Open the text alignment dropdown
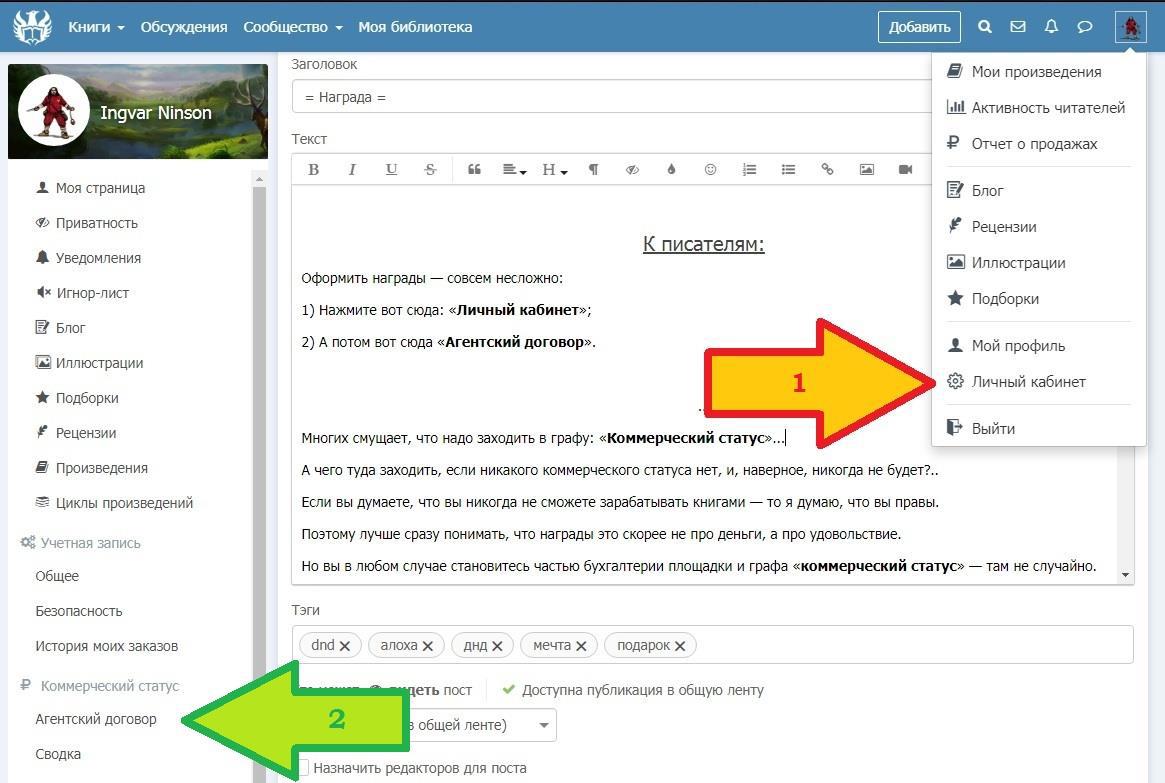1165x783 pixels. point(514,170)
